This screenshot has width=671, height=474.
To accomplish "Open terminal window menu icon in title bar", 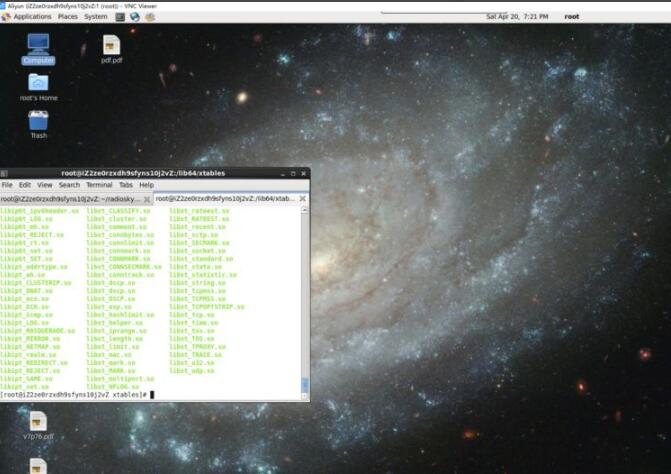I will 4,173.
